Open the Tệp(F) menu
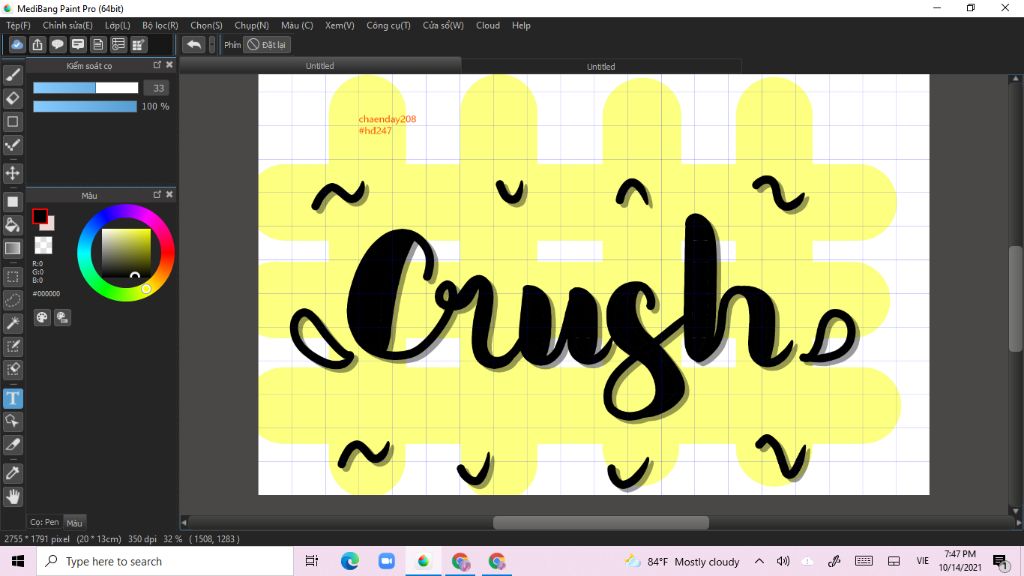 click(x=18, y=25)
